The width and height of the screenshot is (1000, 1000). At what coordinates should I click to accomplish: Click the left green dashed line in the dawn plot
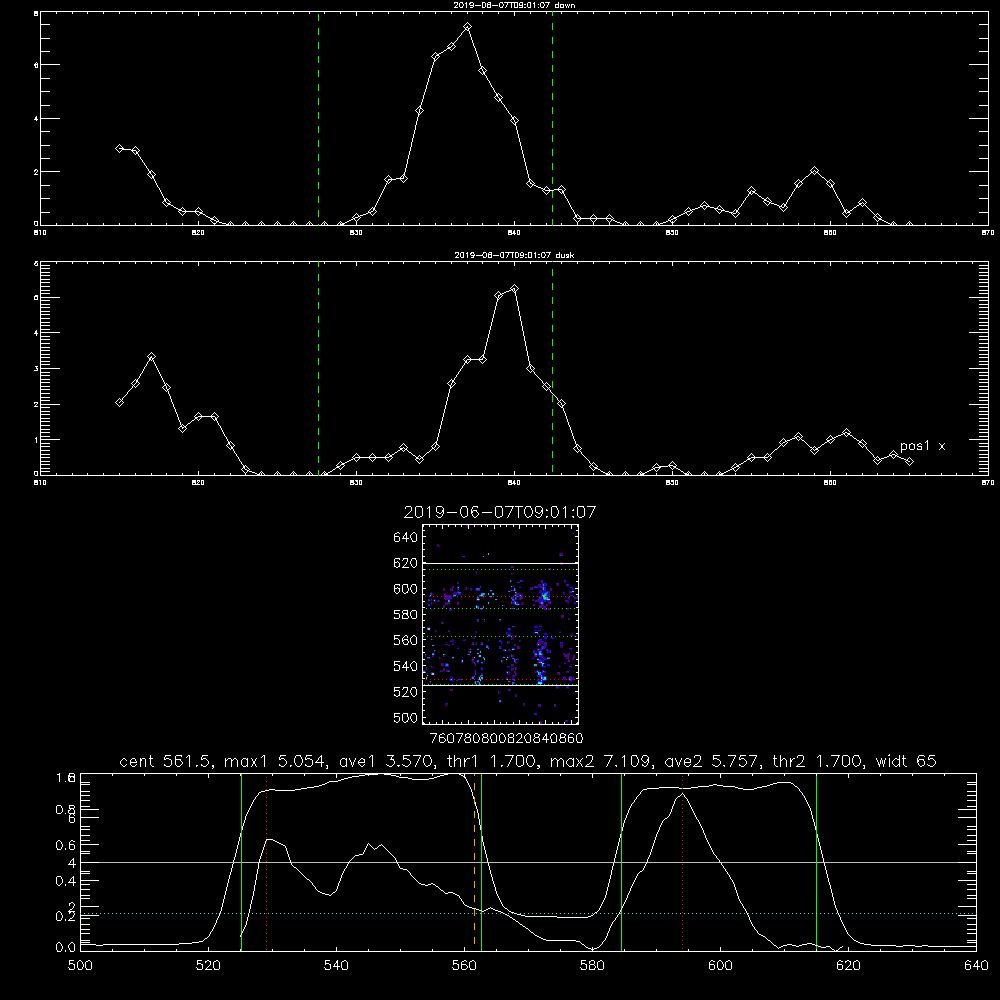pyautogui.click(x=318, y=118)
